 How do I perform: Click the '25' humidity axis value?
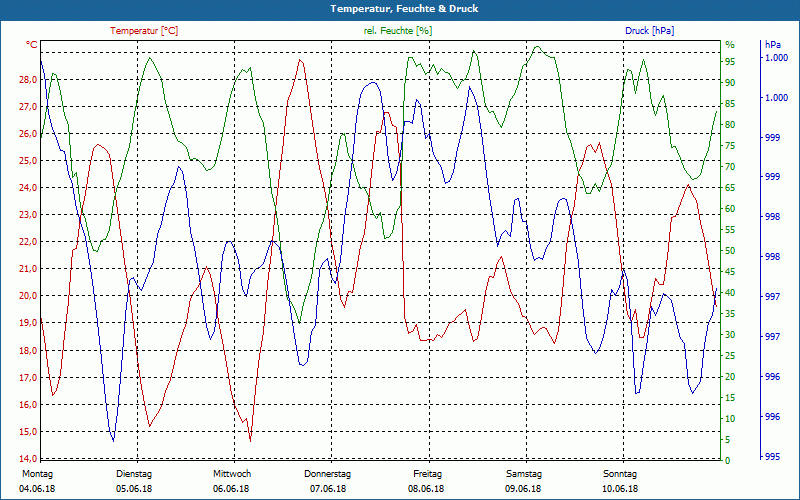730,356
